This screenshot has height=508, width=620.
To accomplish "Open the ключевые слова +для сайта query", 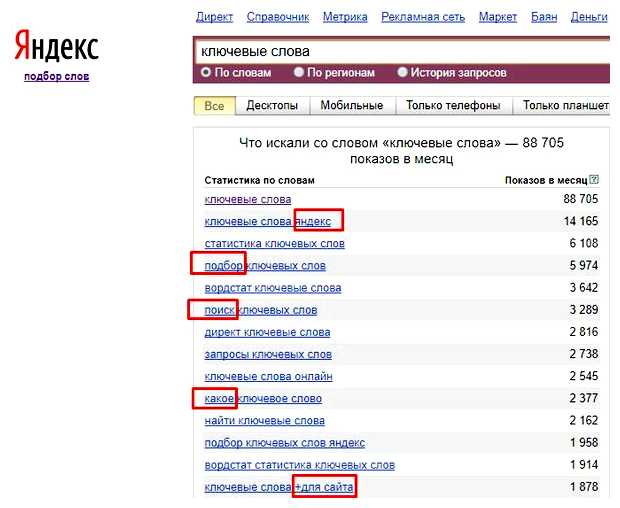I will point(279,487).
